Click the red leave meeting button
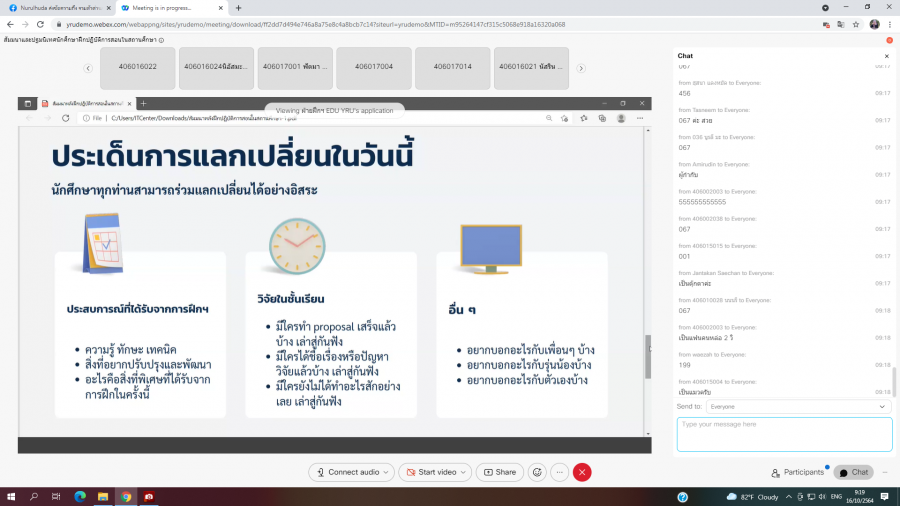Screen dimensions: 900x506 point(582,472)
